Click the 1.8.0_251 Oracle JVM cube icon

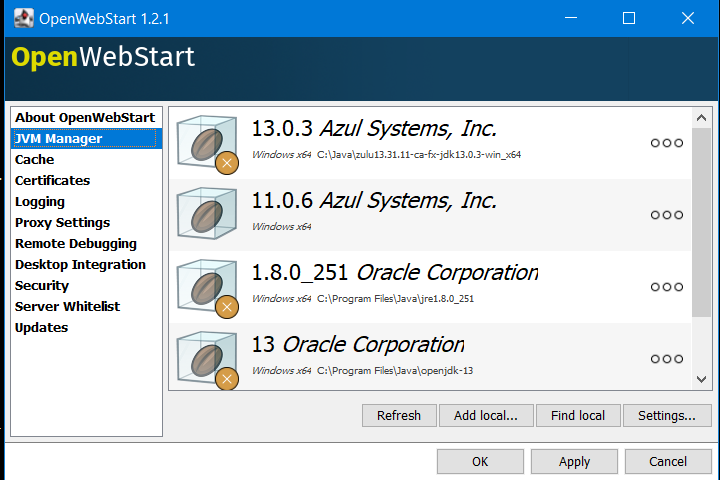(x=207, y=287)
